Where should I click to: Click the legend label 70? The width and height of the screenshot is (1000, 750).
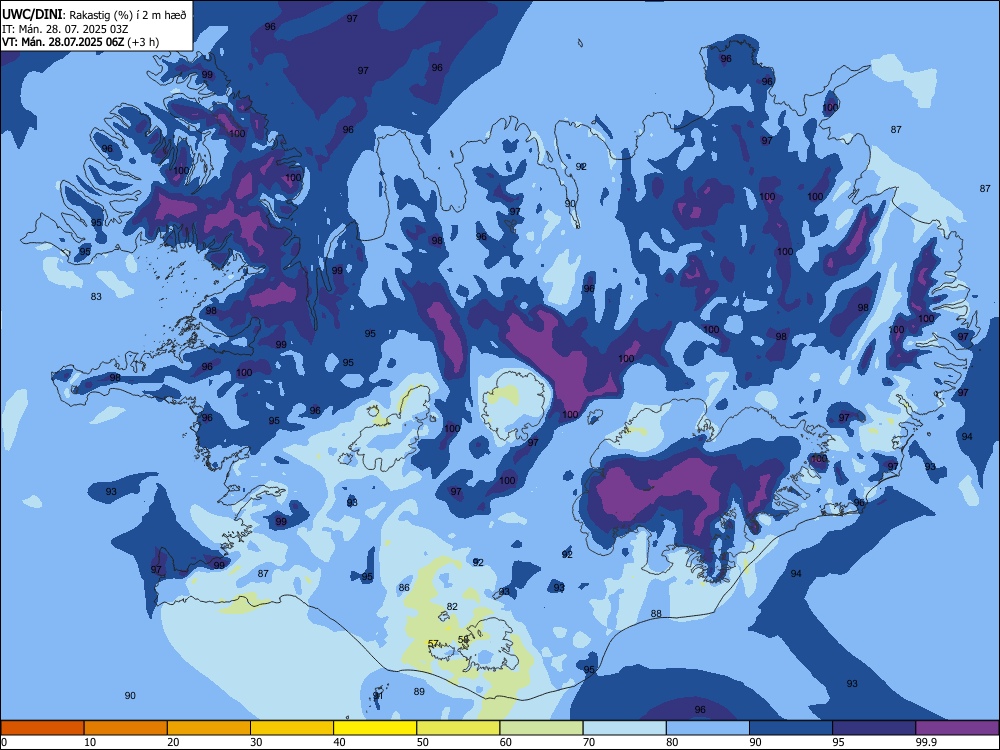pyautogui.click(x=589, y=742)
